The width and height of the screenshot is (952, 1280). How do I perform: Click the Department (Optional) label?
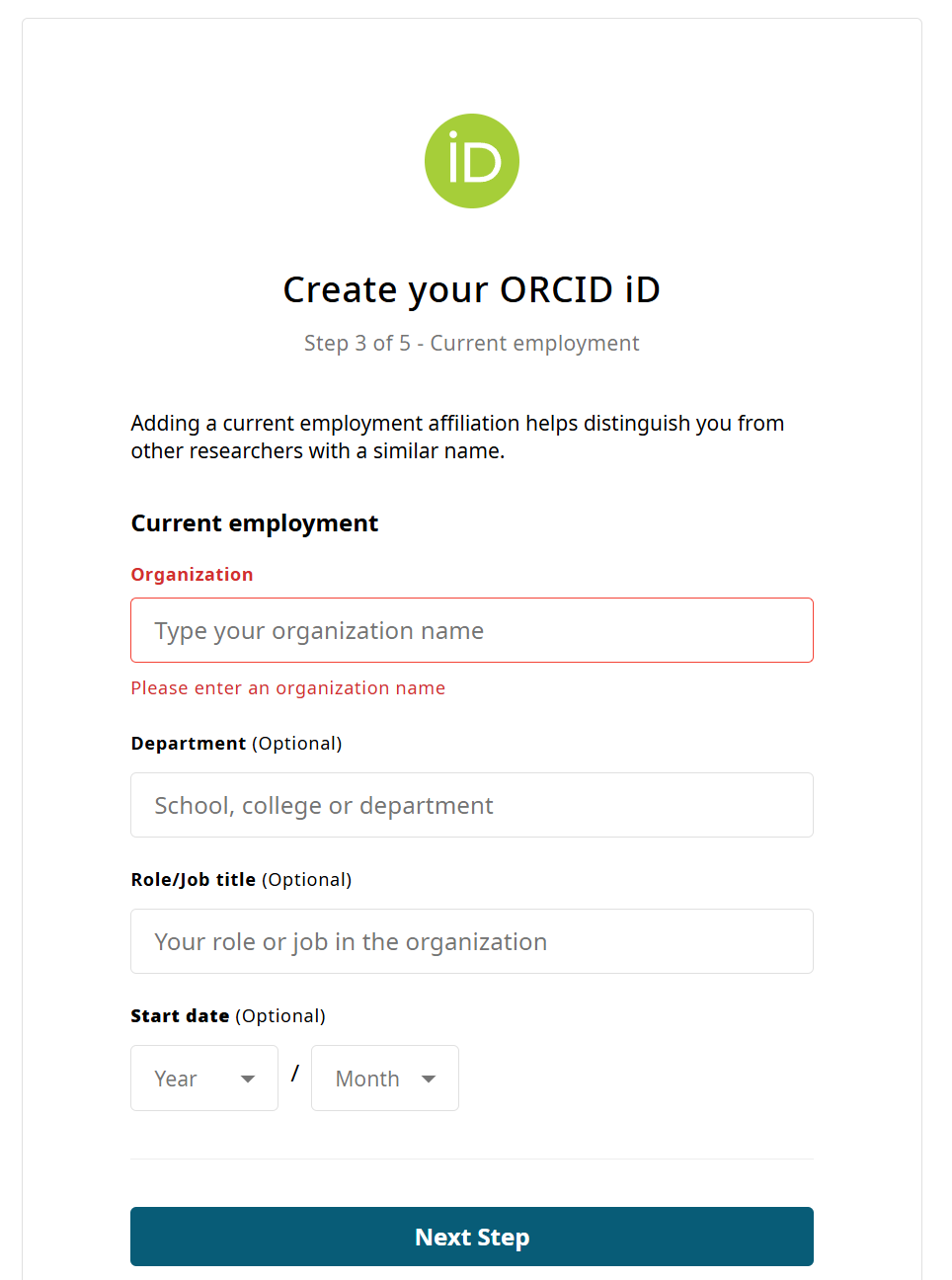click(x=236, y=743)
